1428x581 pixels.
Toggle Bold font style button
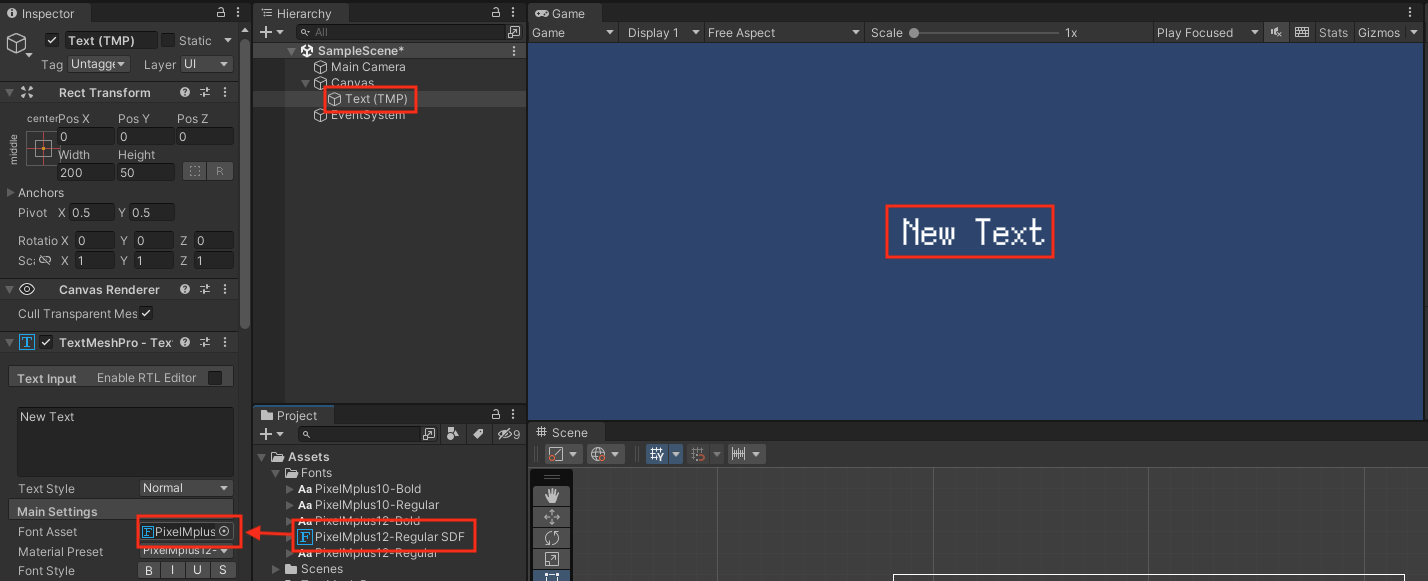(x=148, y=570)
